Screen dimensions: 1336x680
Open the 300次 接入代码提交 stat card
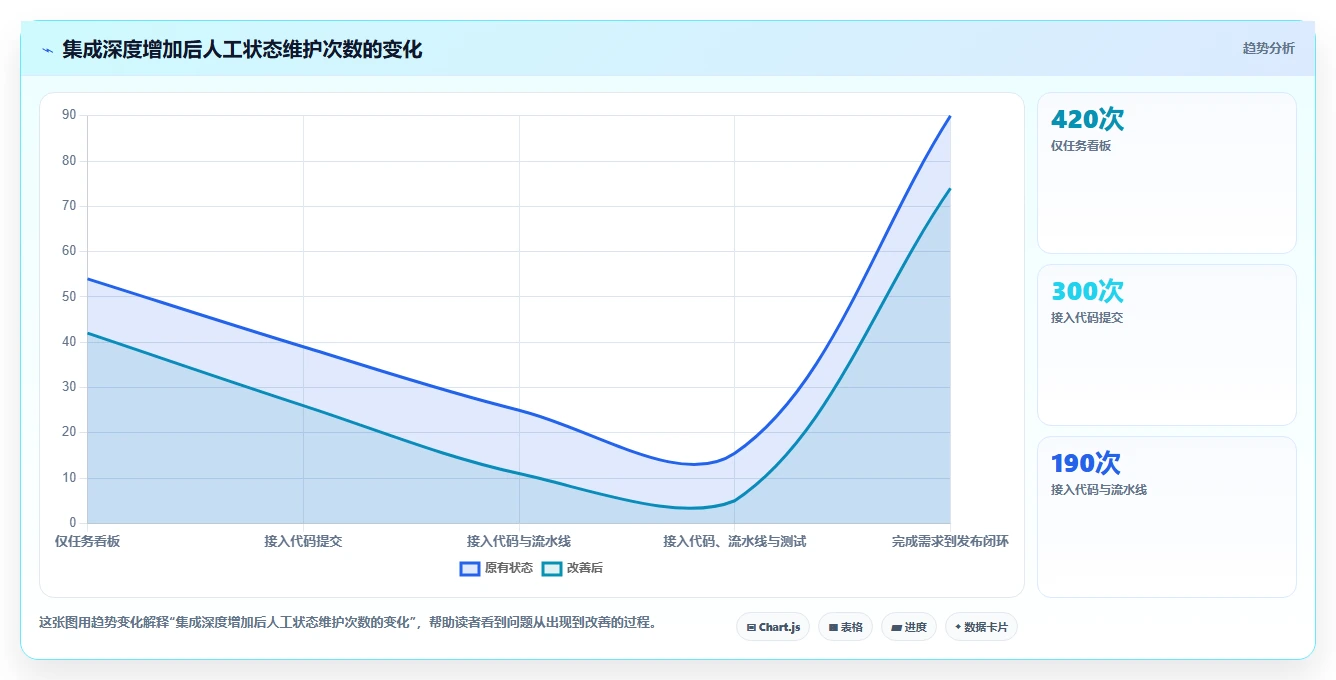[x=1167, y=345]
